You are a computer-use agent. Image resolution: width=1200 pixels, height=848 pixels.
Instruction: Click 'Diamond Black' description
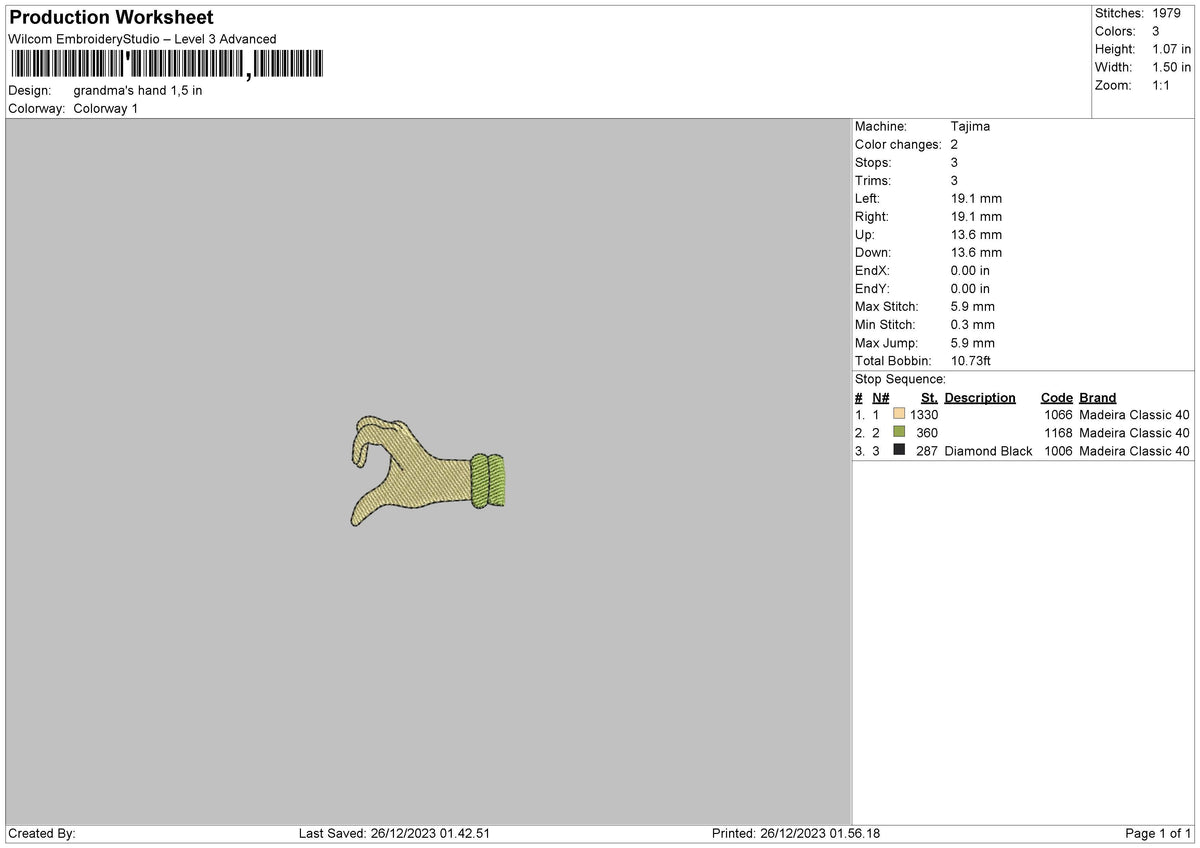click(x=988, y=450)
